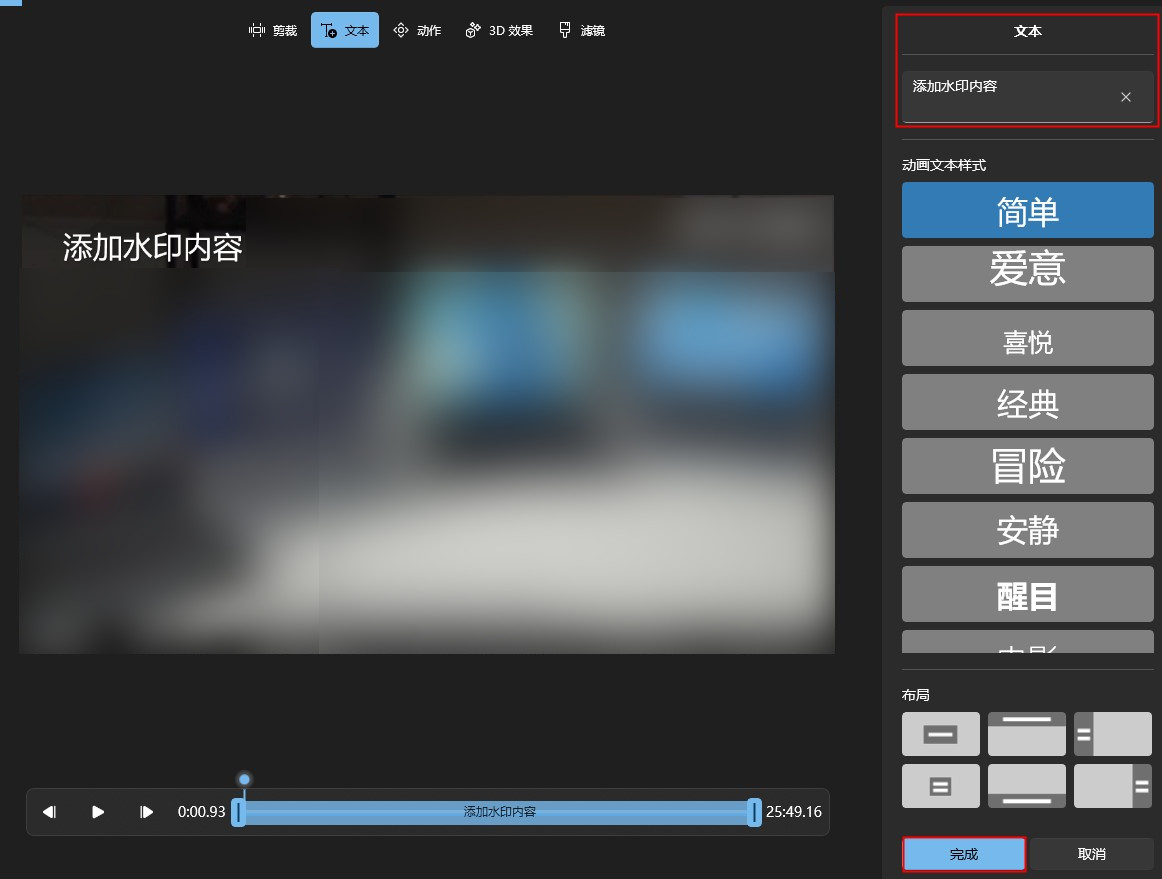Select the small centered text layout

[940, 786]
